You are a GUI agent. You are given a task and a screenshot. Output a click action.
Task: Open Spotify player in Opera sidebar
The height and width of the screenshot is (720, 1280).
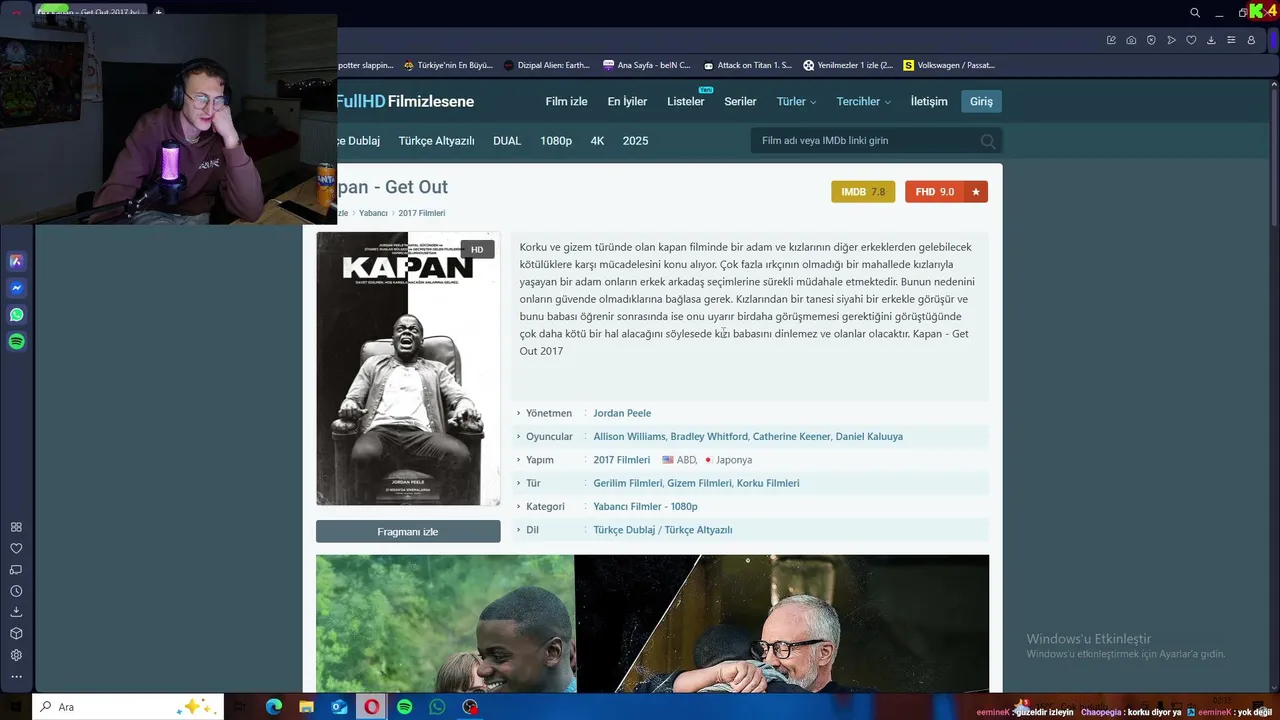(x=16, y=342)
